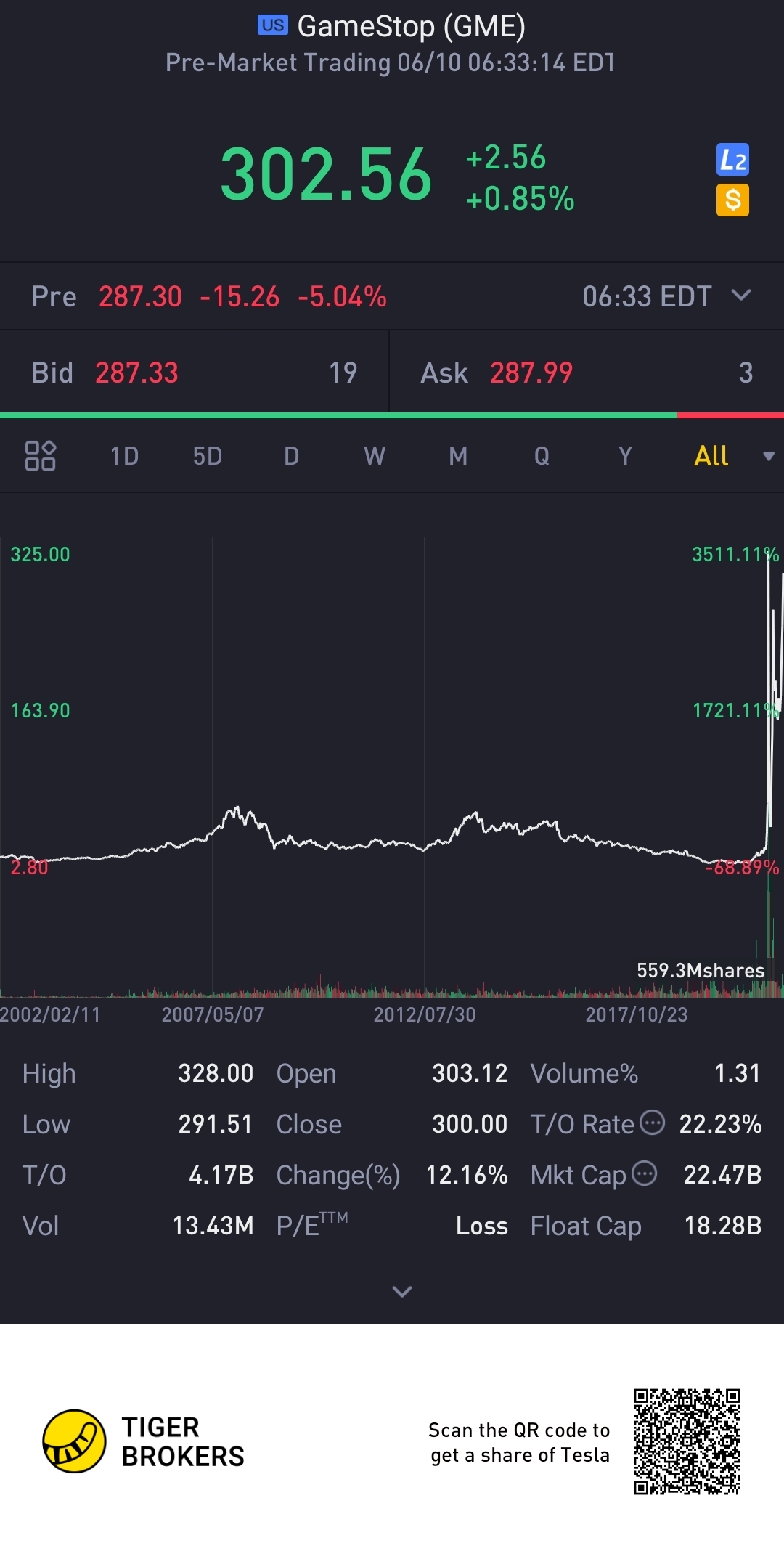The image size is (784, 1559).
Task: Open the chart layout grid icon
Action: click(x=41, y=456)
